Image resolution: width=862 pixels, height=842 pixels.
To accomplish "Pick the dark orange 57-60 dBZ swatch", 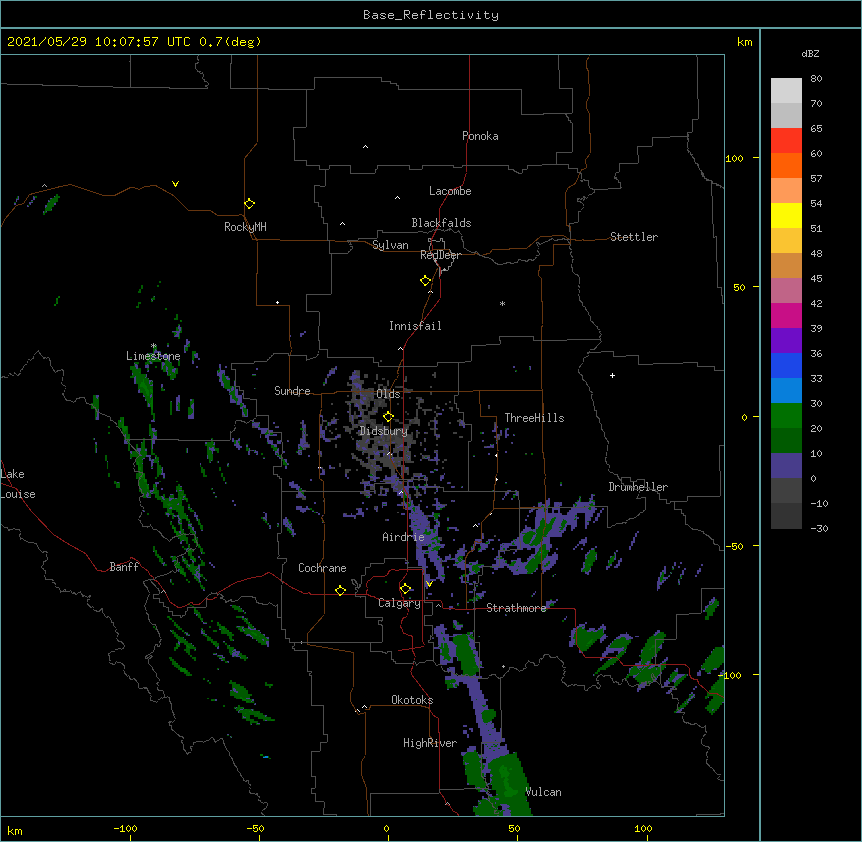I will [x=786, y=165].
